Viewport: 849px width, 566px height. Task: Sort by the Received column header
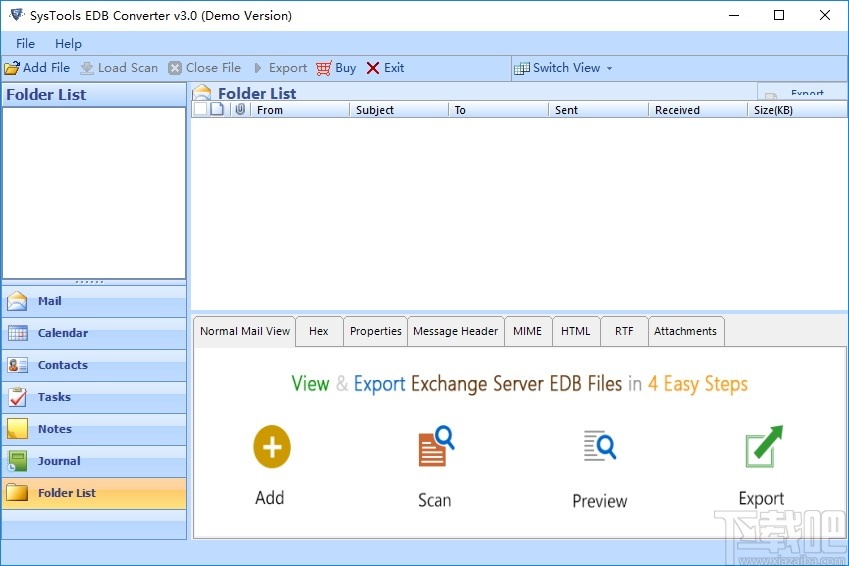click(698, 110)
